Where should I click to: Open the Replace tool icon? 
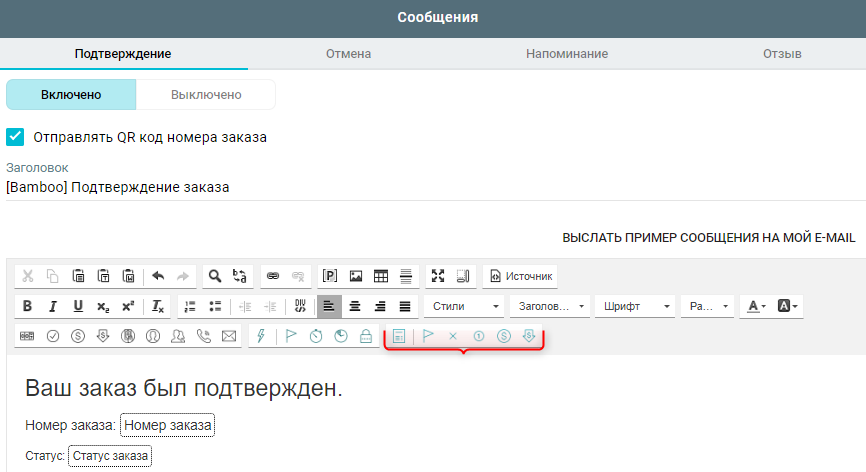pyautogui.click(x=240, y=276)
